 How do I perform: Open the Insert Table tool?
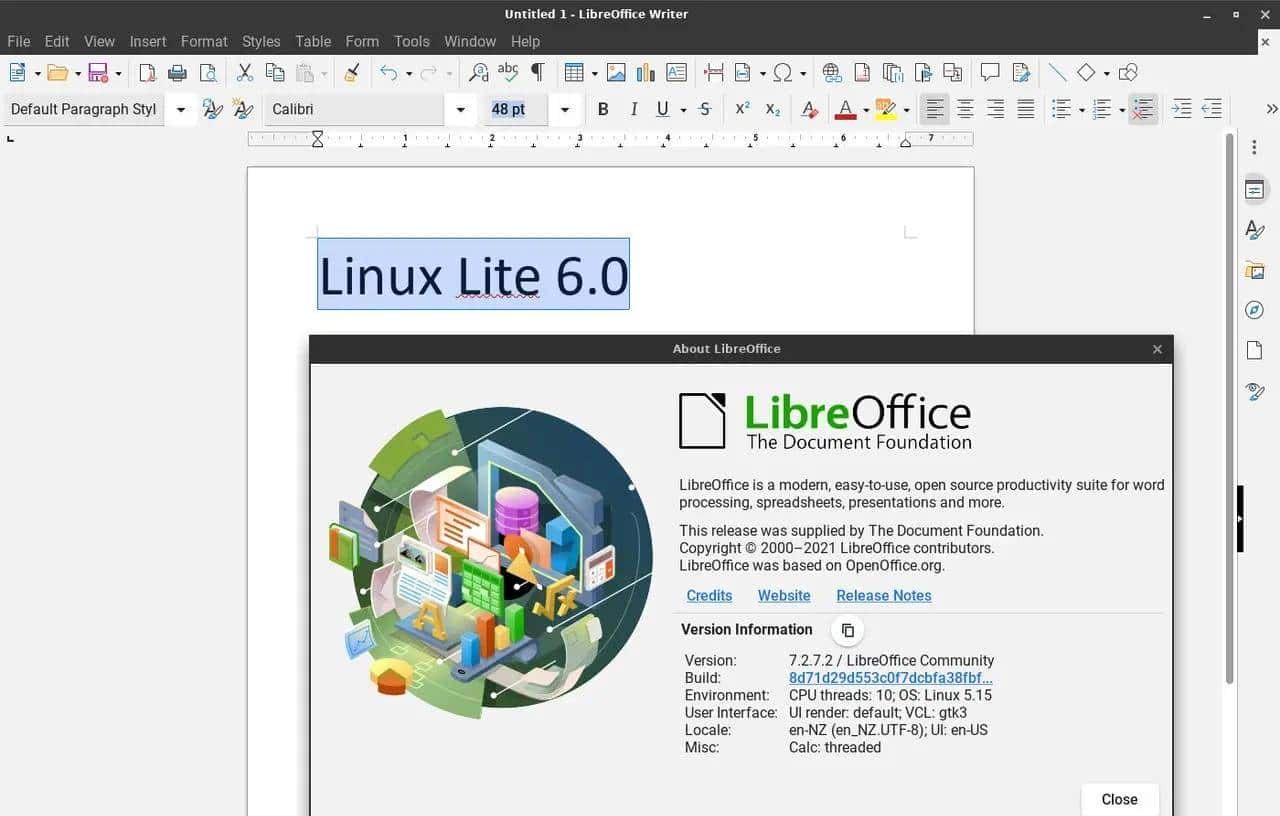click(x=573, y=72)
